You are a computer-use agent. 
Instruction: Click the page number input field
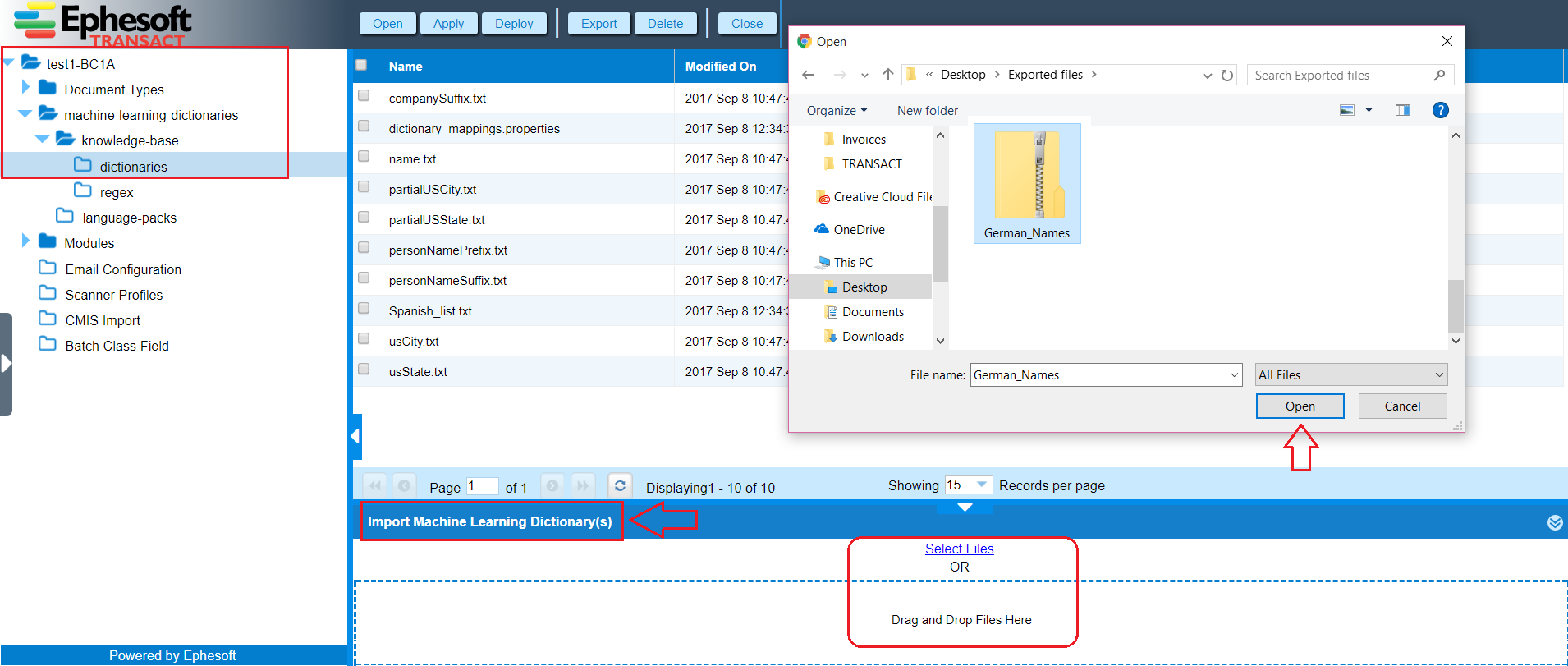pyautogui.click(x=482, y=486)
